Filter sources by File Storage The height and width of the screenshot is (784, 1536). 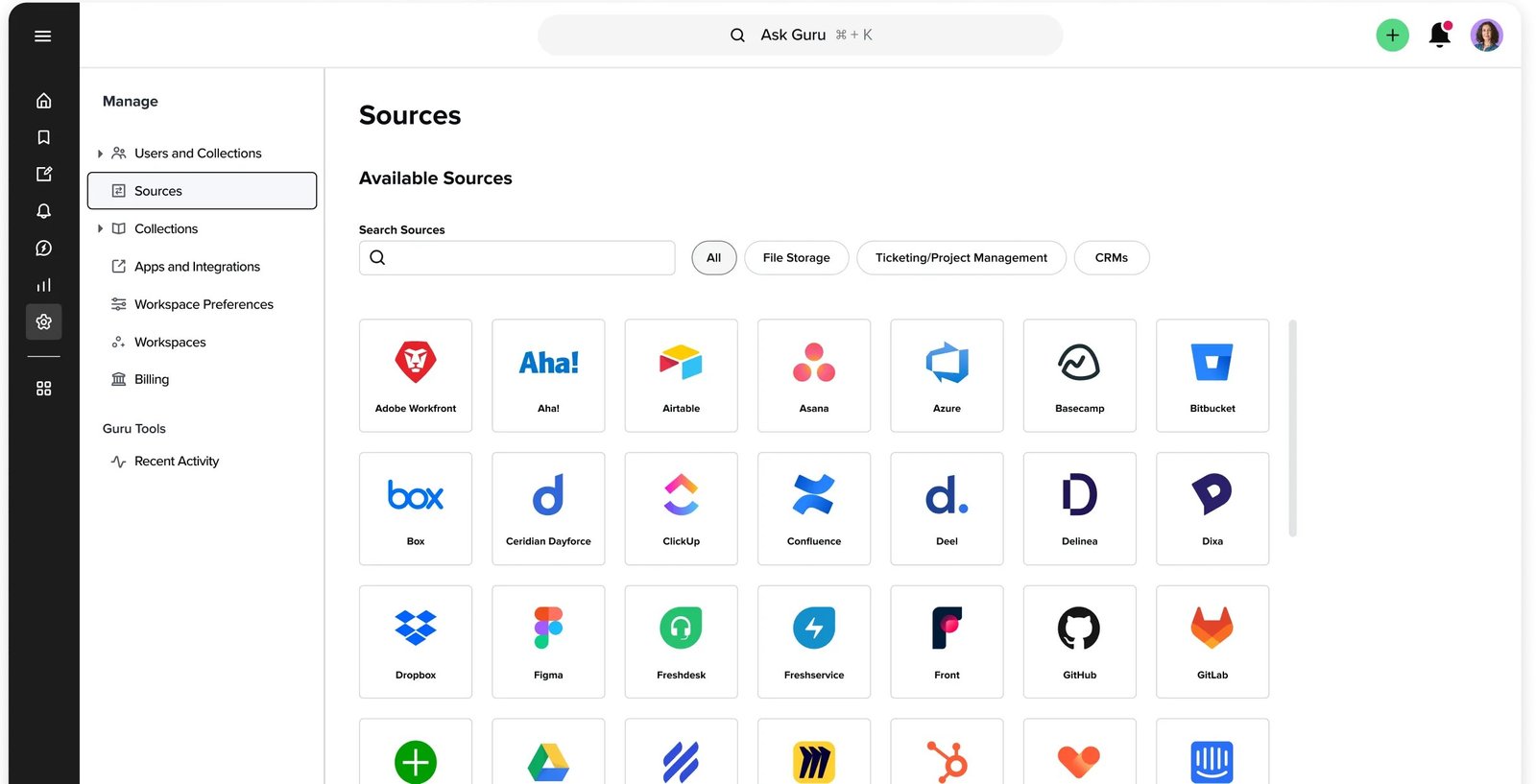pos(797,257)
